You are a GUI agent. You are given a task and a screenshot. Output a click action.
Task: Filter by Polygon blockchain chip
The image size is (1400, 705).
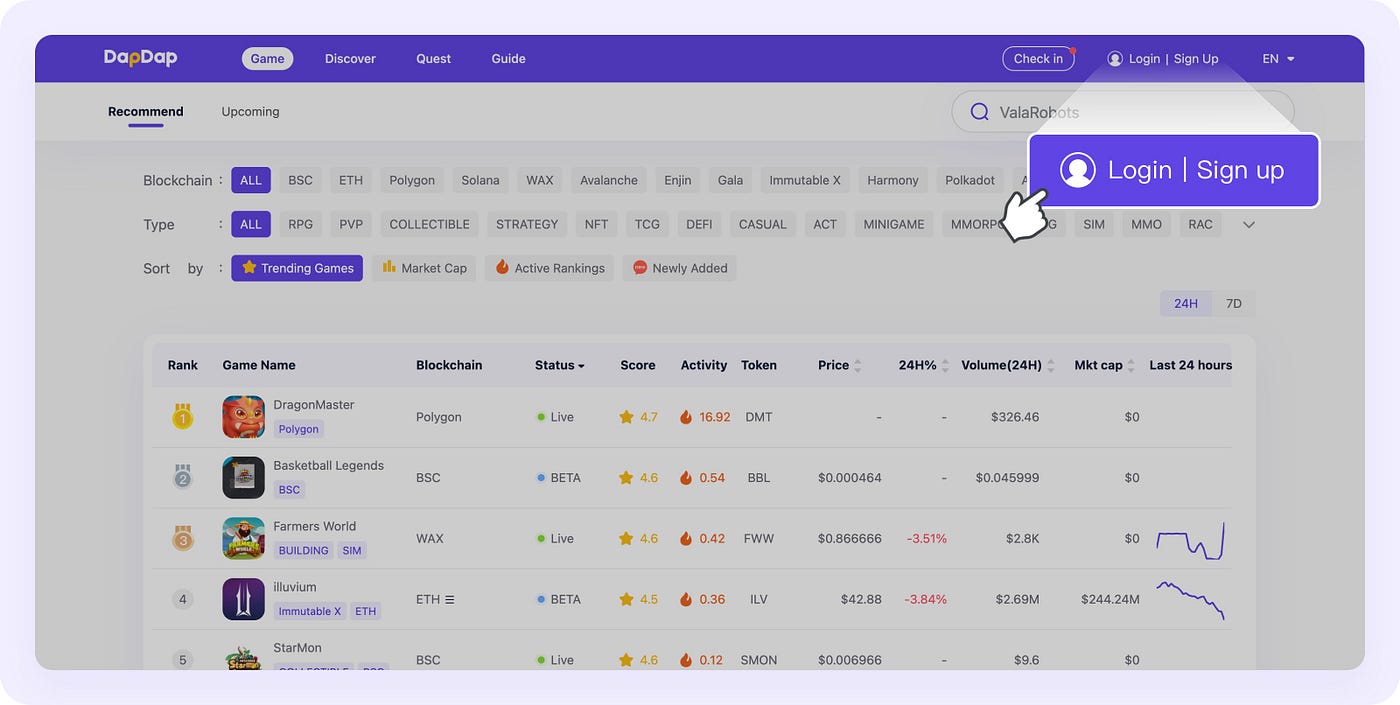tap(412, 180)
